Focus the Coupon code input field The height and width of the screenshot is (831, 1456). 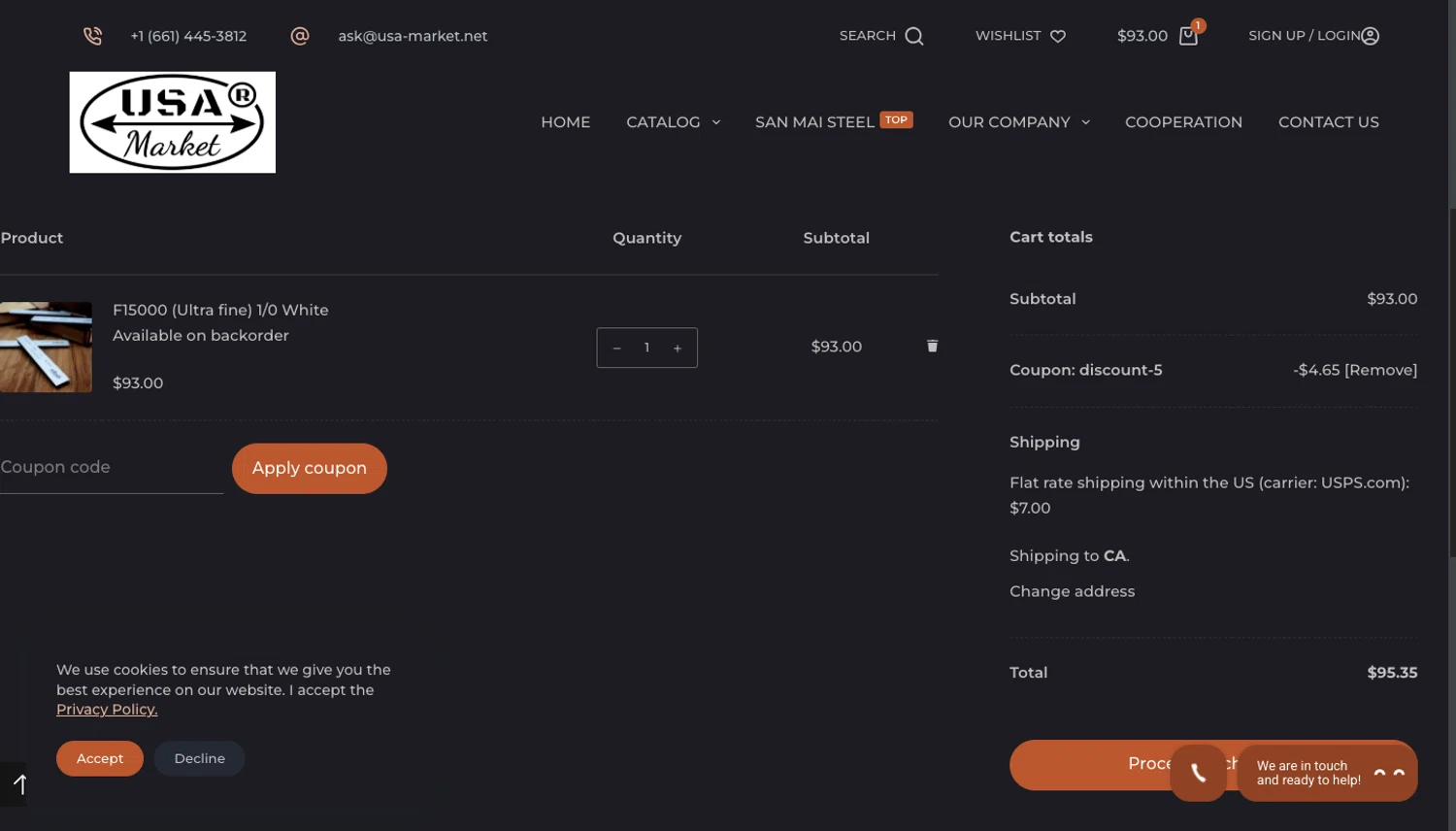click(x=112, y=468)
